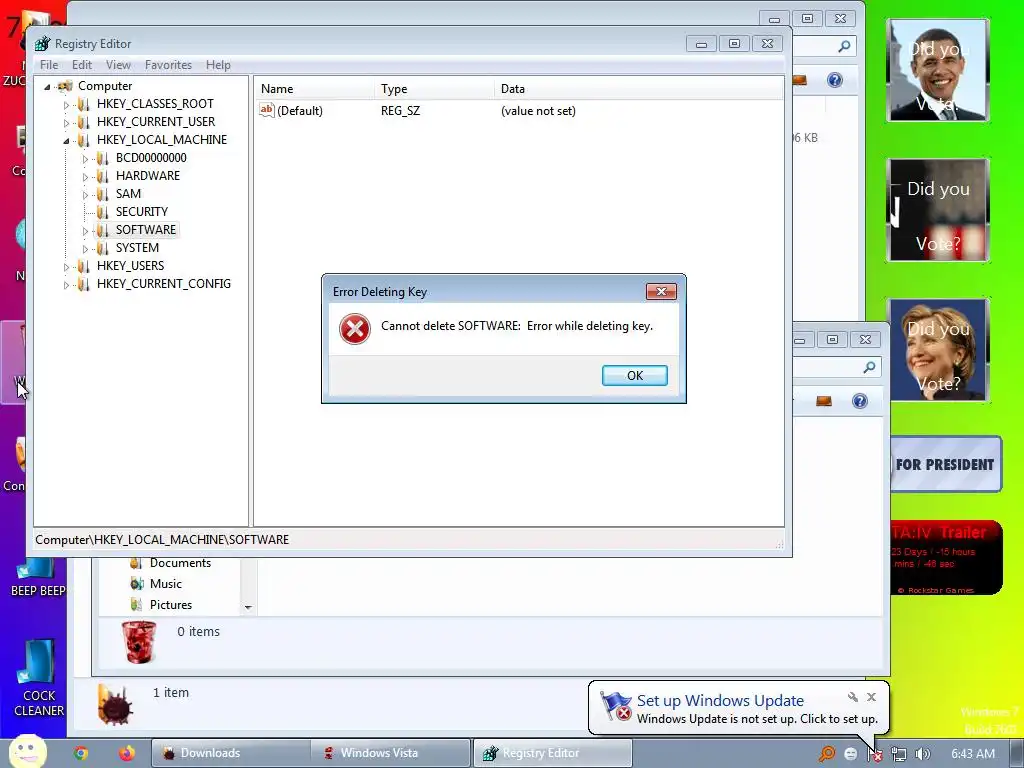Viewport: 1024px width, 768px height.
Task: Expand the SAM key
Action: 85,195
